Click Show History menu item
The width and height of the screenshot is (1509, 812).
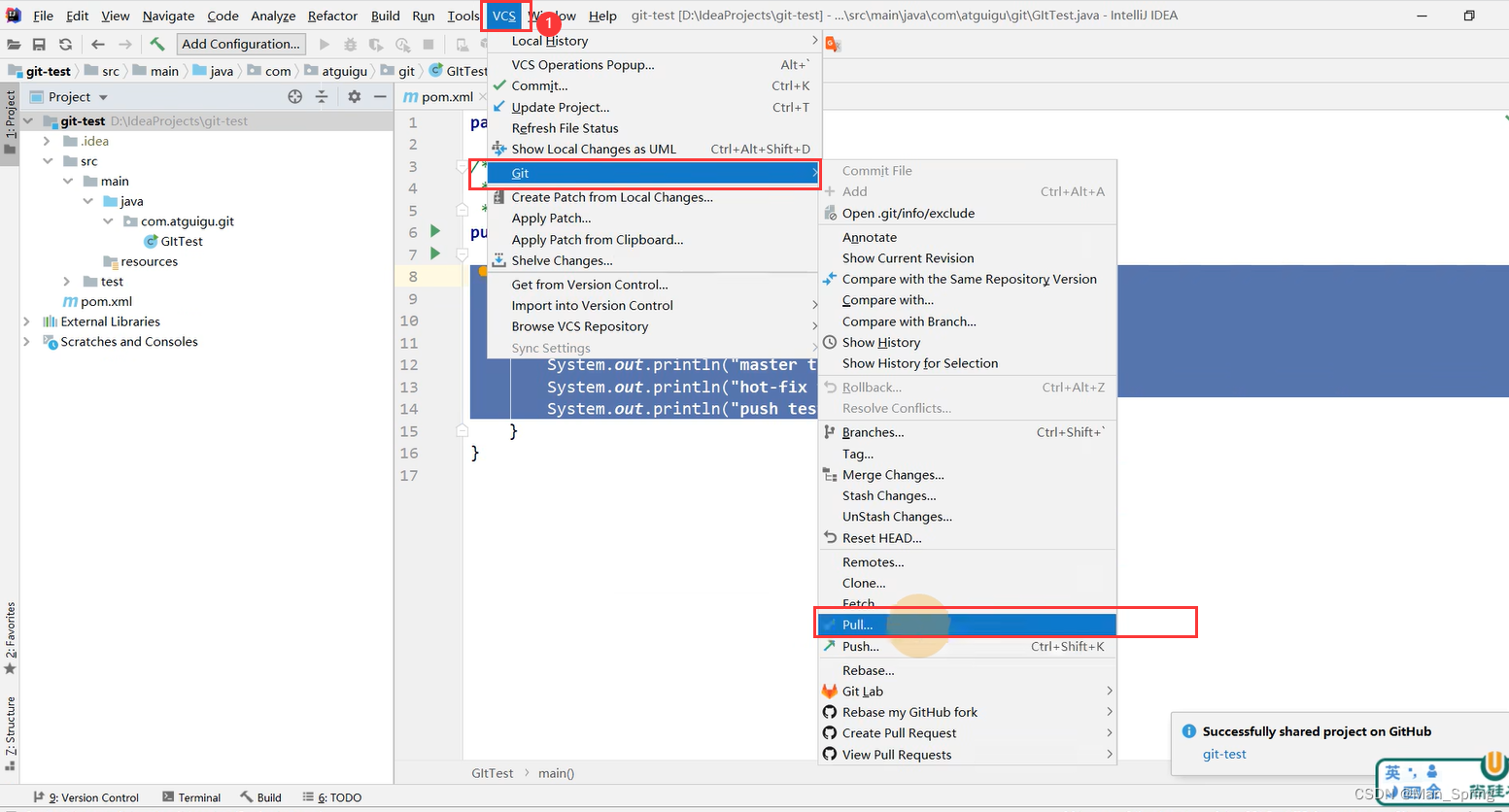(x=967, y=342)
